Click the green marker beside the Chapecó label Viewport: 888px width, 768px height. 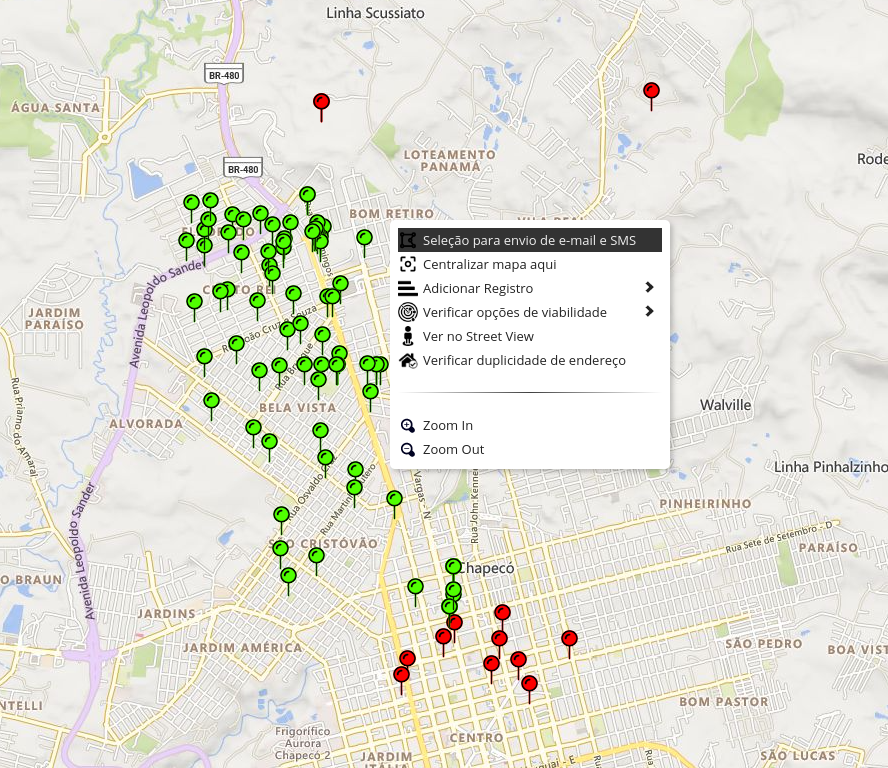click(453, 567)
